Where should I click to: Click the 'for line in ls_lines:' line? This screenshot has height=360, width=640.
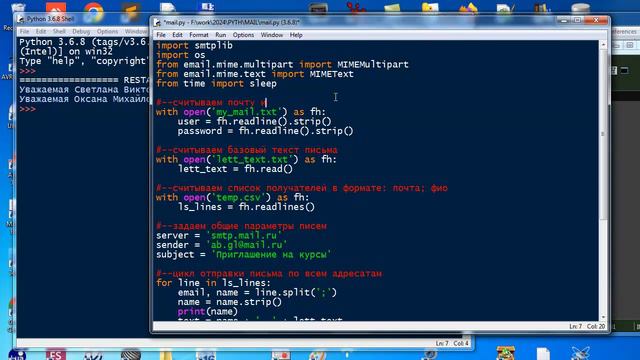coord(213,282)
